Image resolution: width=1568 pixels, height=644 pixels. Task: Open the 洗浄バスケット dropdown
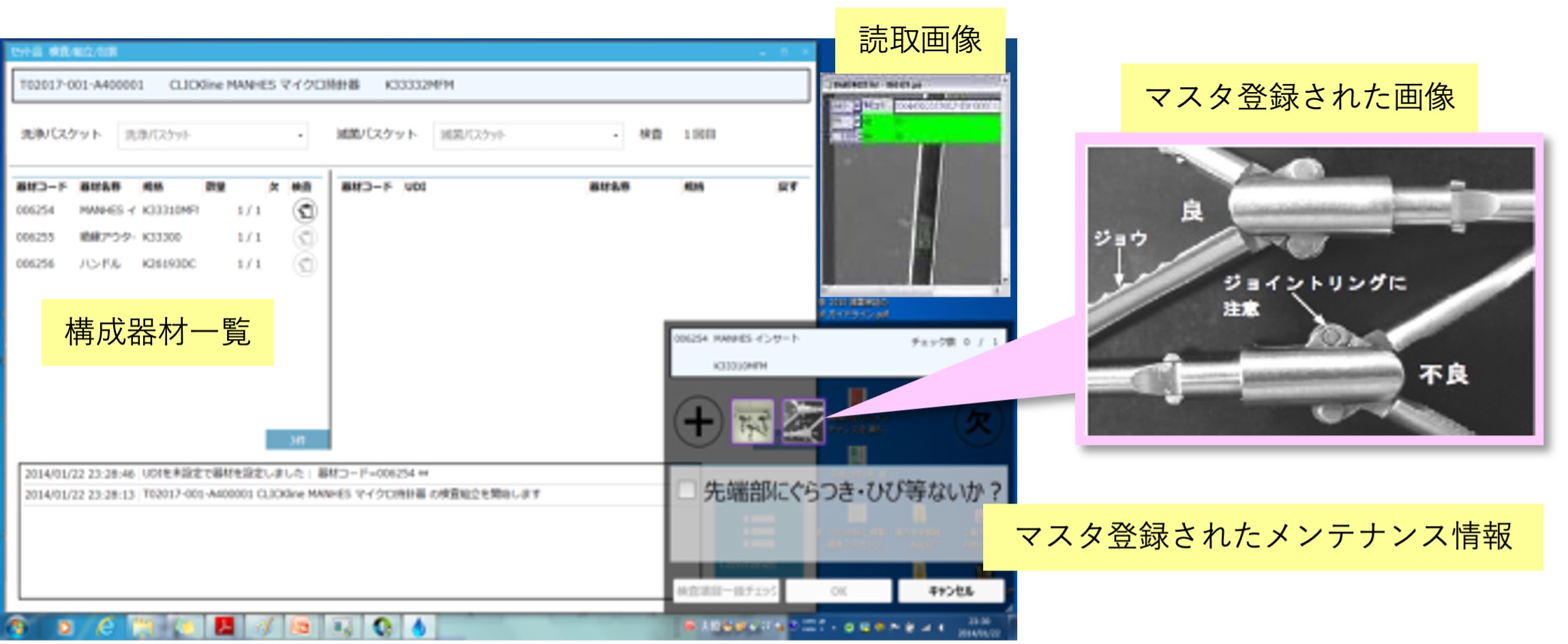point(213,135)
